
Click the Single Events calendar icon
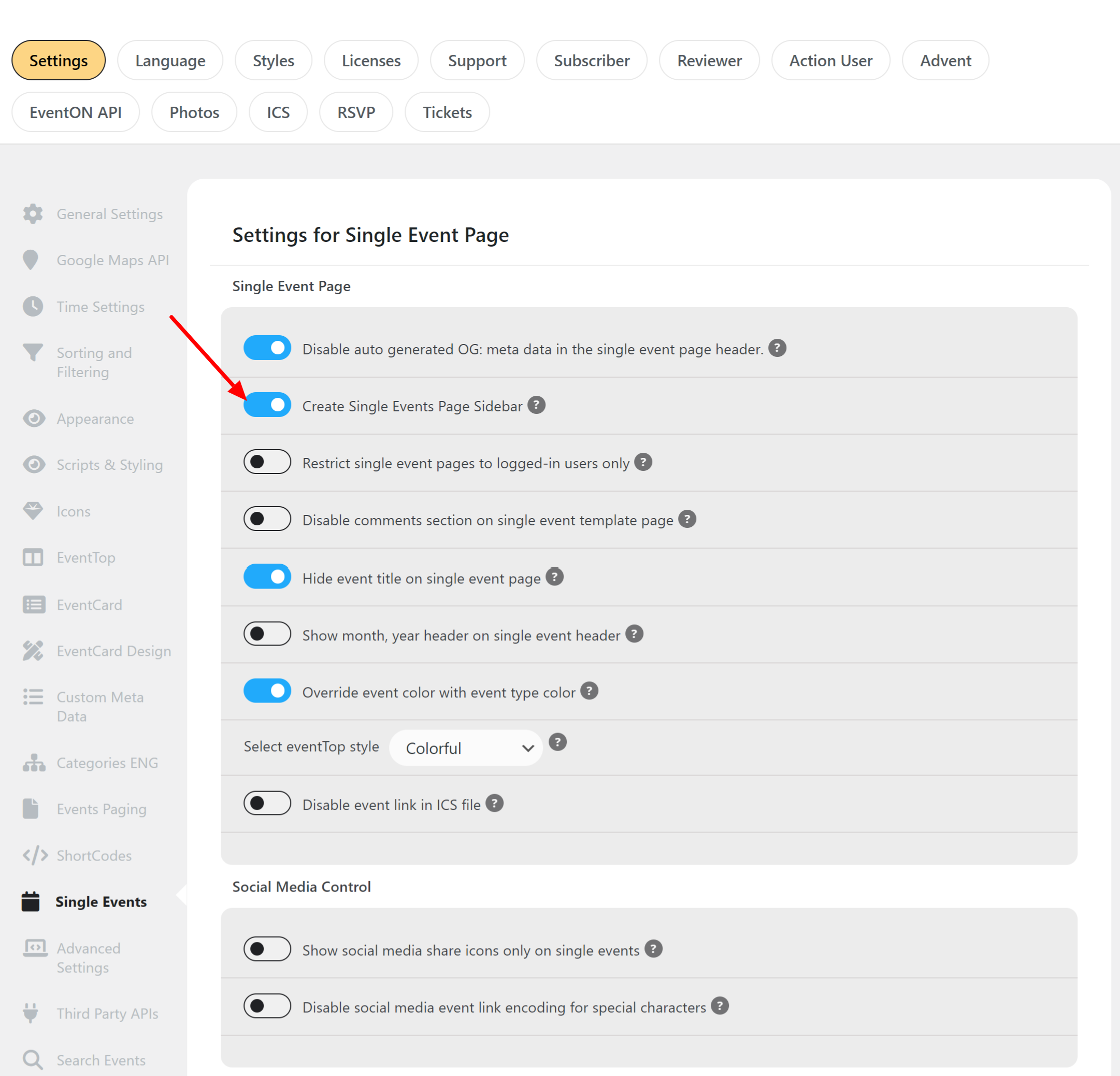point(31,901)
